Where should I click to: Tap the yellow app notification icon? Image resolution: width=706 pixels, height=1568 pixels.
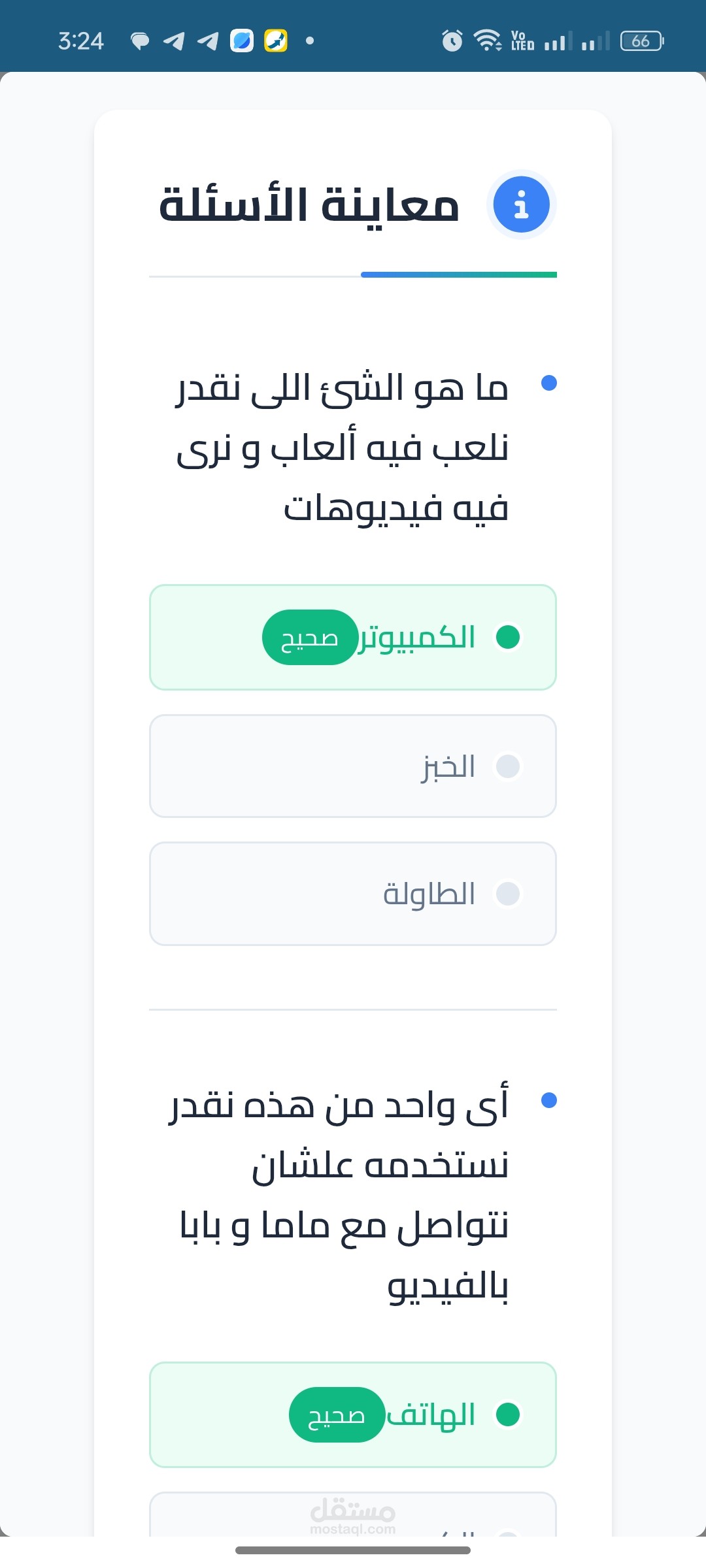276,41
